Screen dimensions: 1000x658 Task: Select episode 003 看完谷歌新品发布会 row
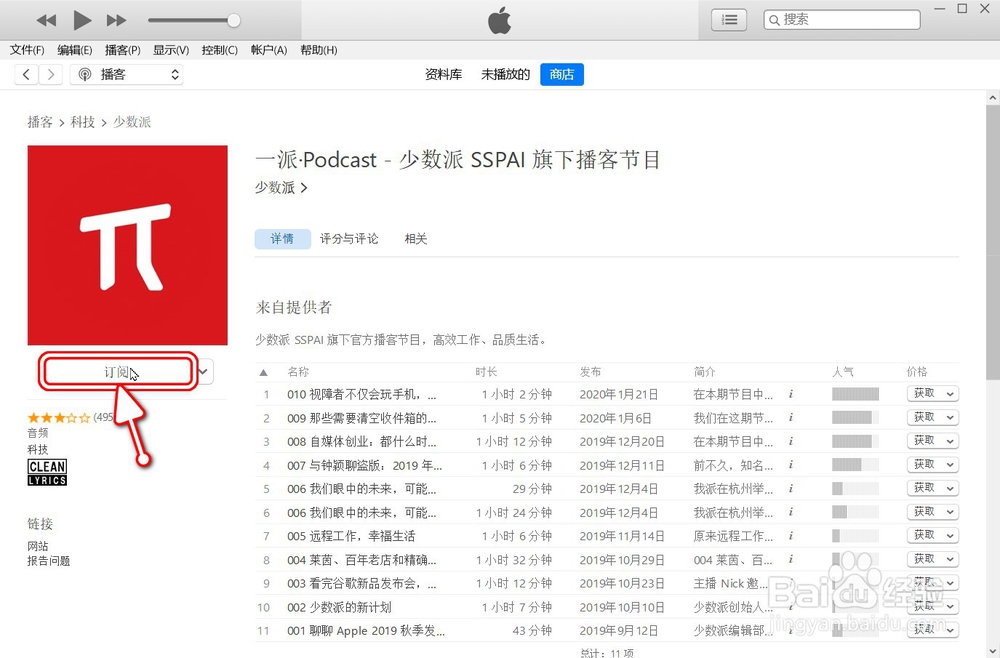[x=607, y=583]
